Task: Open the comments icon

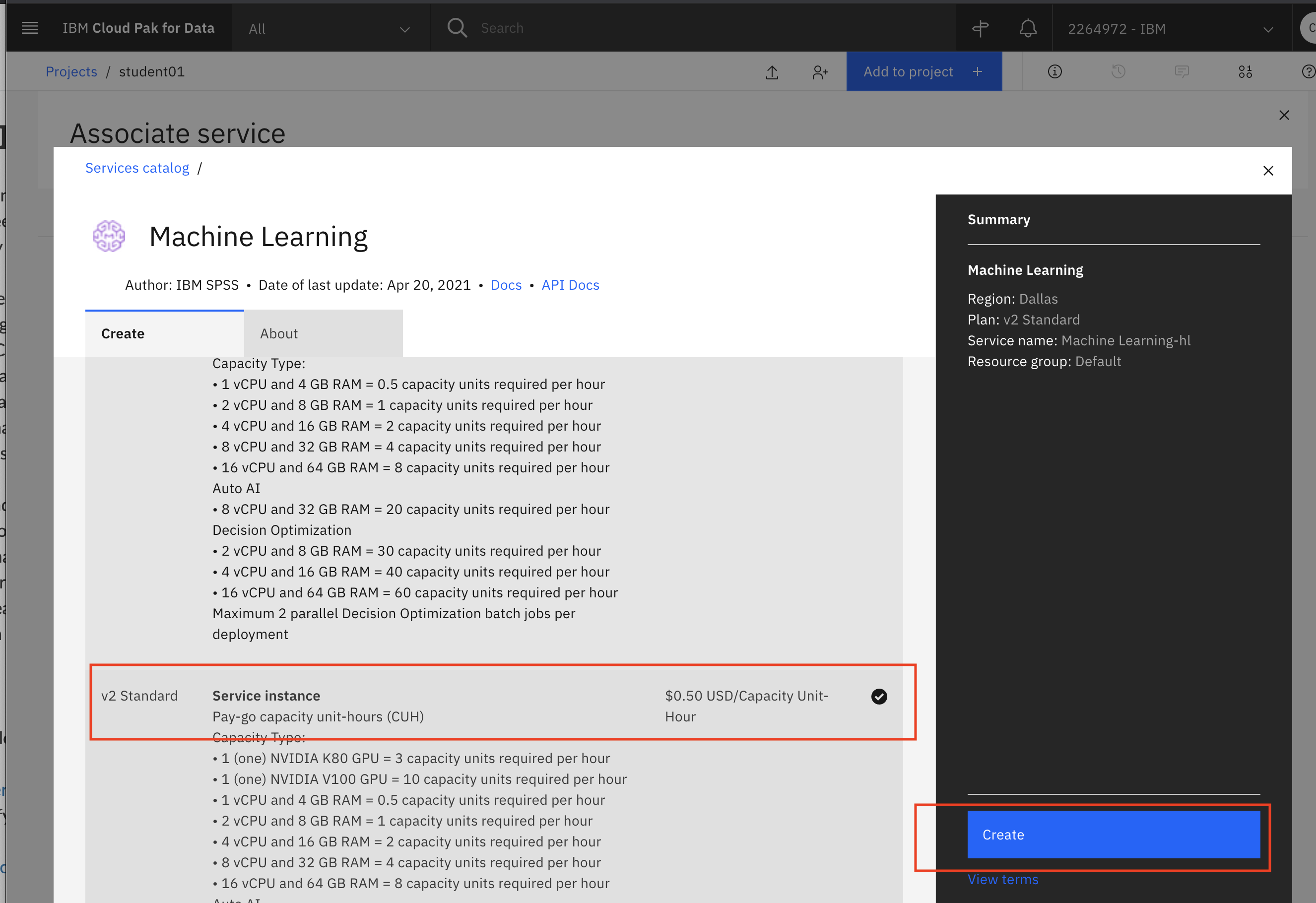Action: click(1181, 71)
